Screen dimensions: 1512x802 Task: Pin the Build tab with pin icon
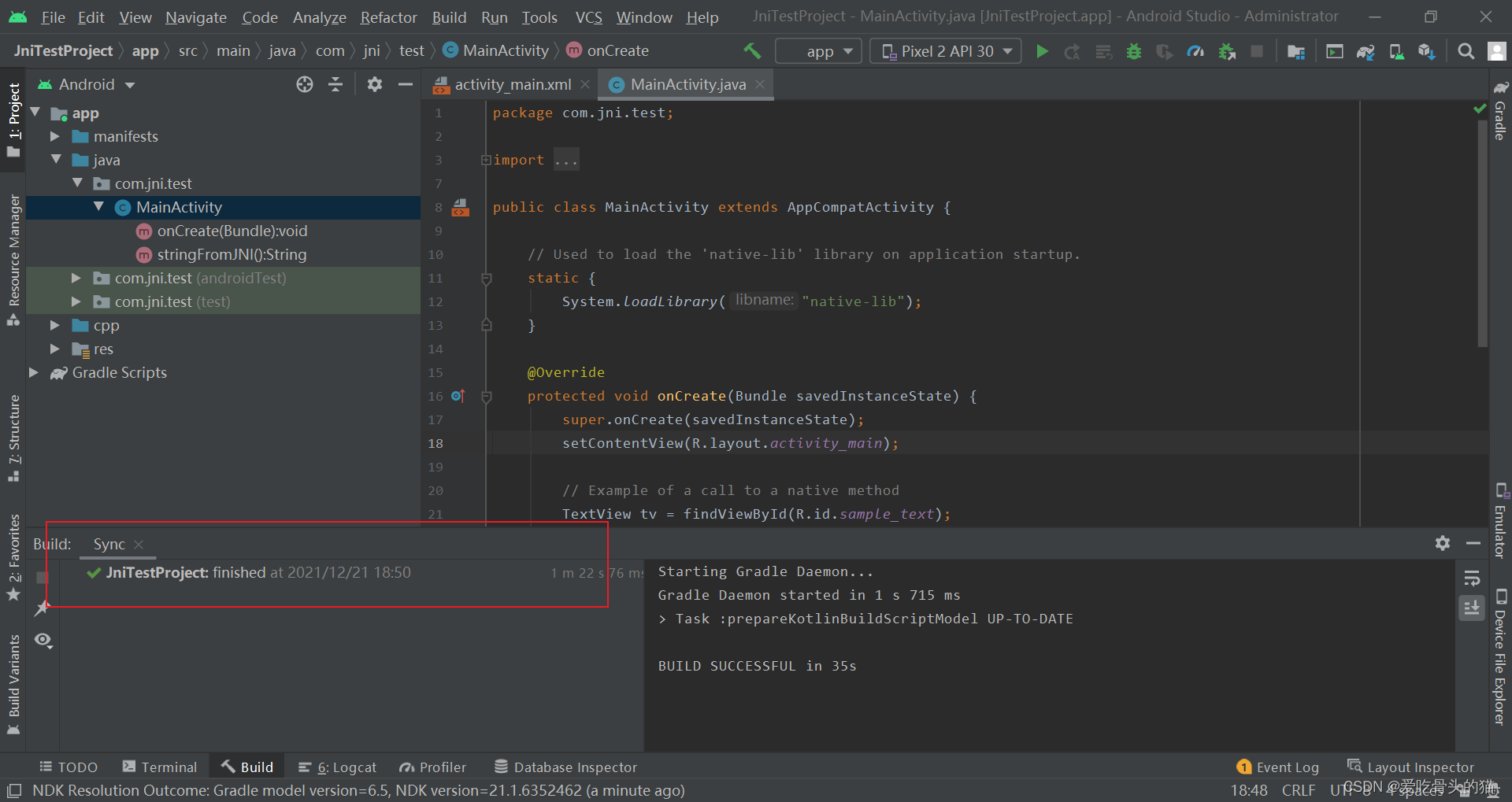tap(43, 608)
